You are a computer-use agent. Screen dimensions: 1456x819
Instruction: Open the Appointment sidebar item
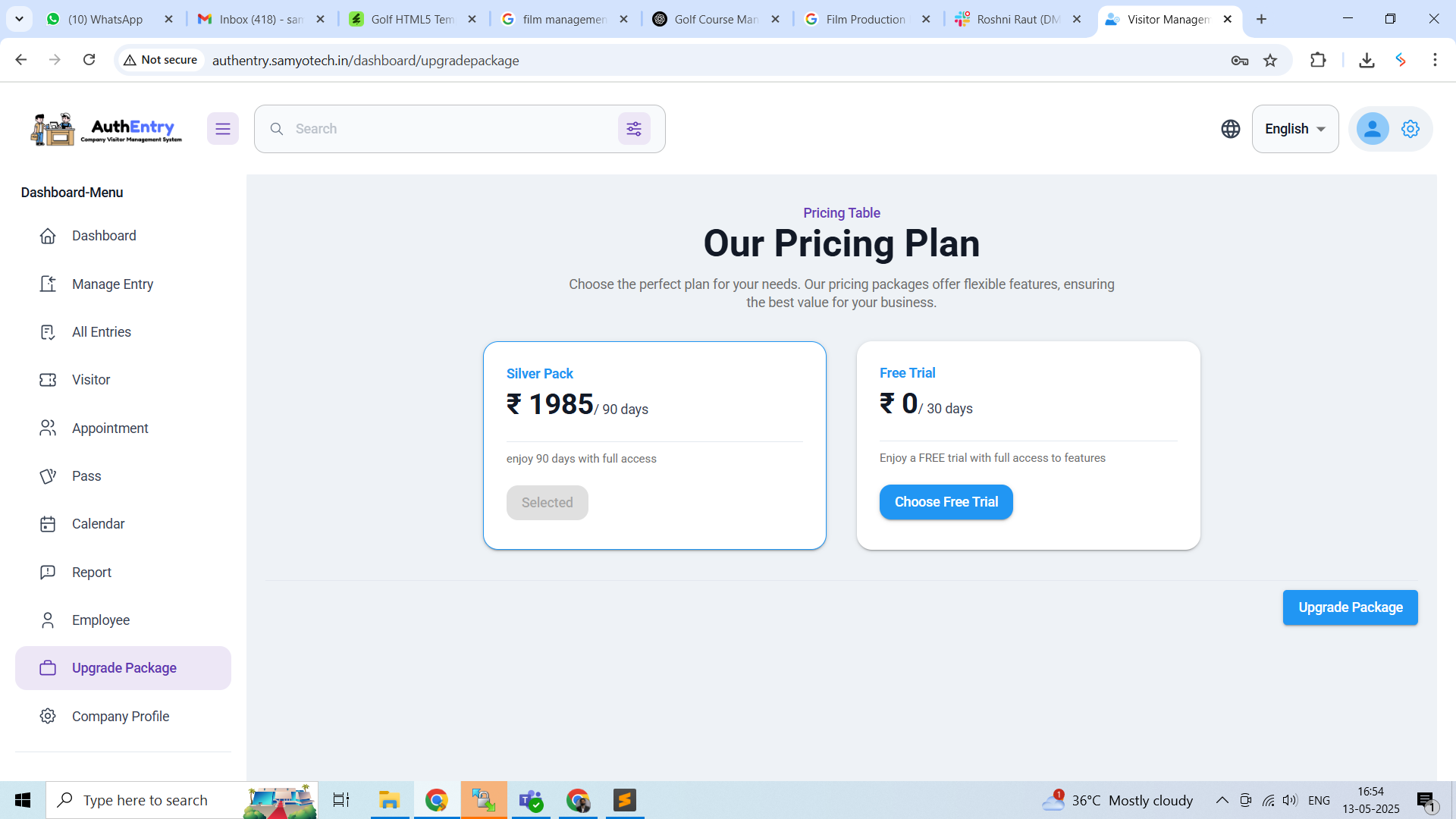point(110,428)
